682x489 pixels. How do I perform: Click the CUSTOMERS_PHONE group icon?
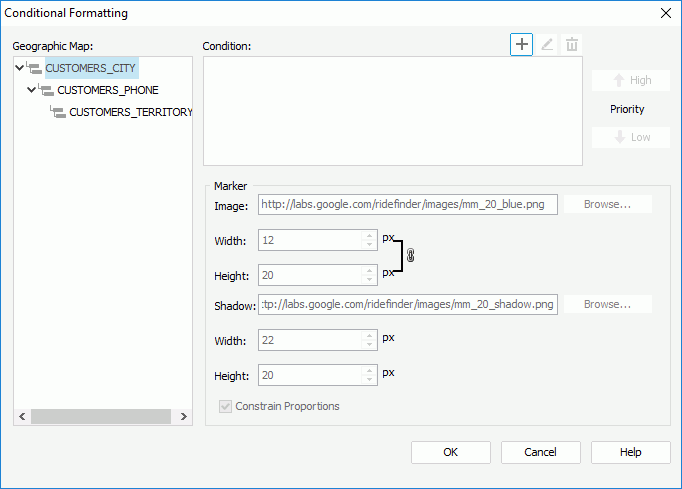46,90
